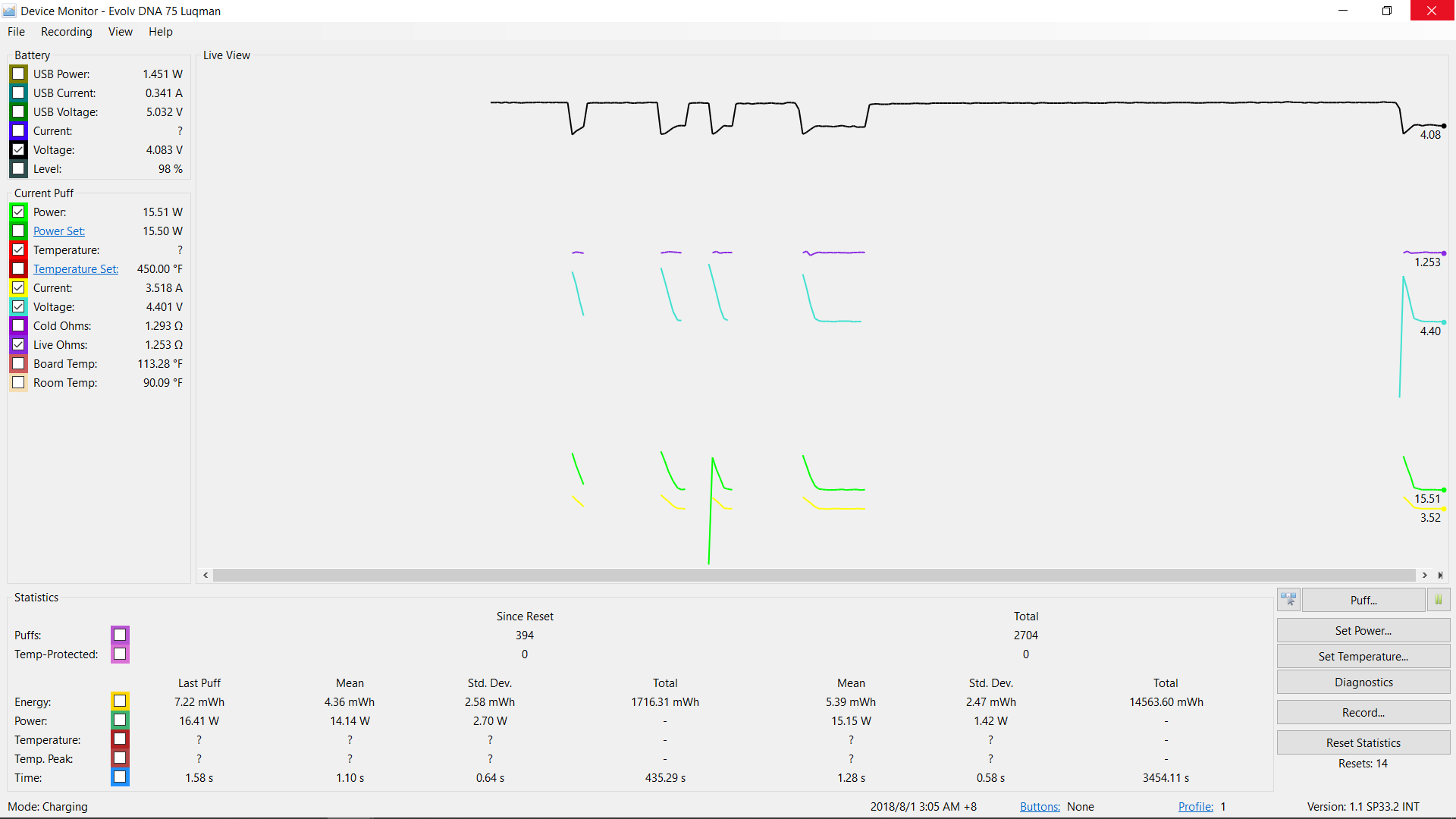Enable USB Power graph checkbox
The width and height of the screenshot is (1456, 819).
pos(18,74)
